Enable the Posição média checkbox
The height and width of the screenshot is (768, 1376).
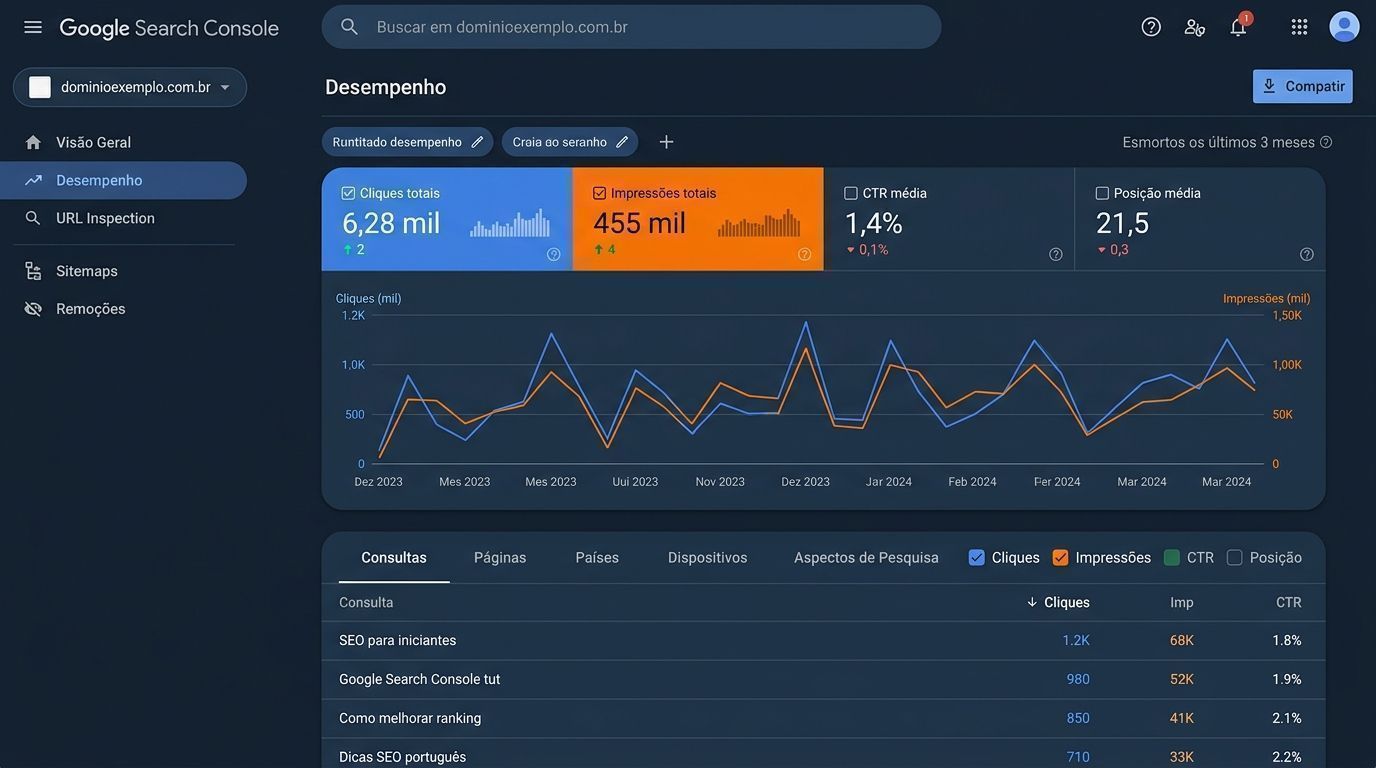pyautogui.click(x=1102, y=193)
